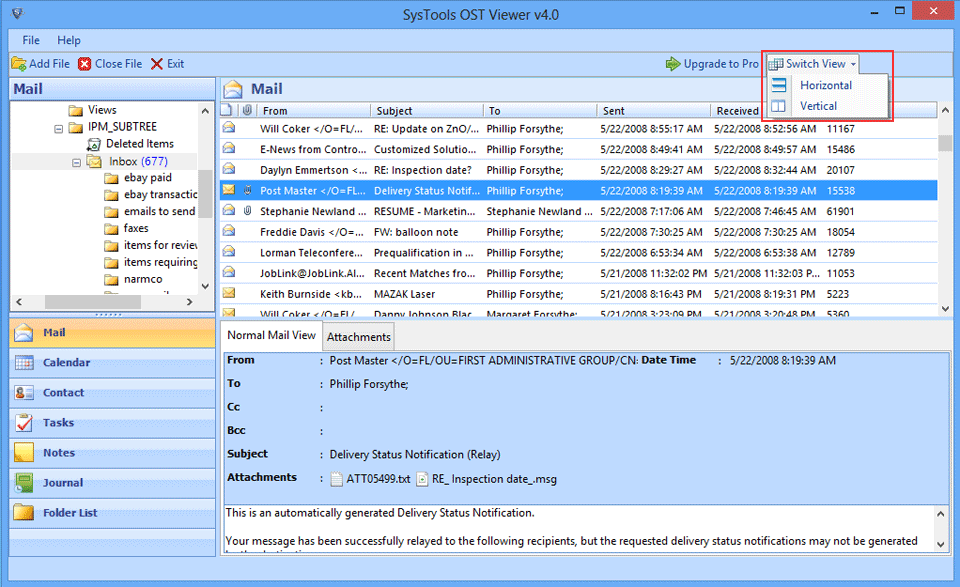Click the red X Exit icon
Image resolution: width=960 pixels, height=587 pixels.
pyautogui.click(x=157, y=64)
